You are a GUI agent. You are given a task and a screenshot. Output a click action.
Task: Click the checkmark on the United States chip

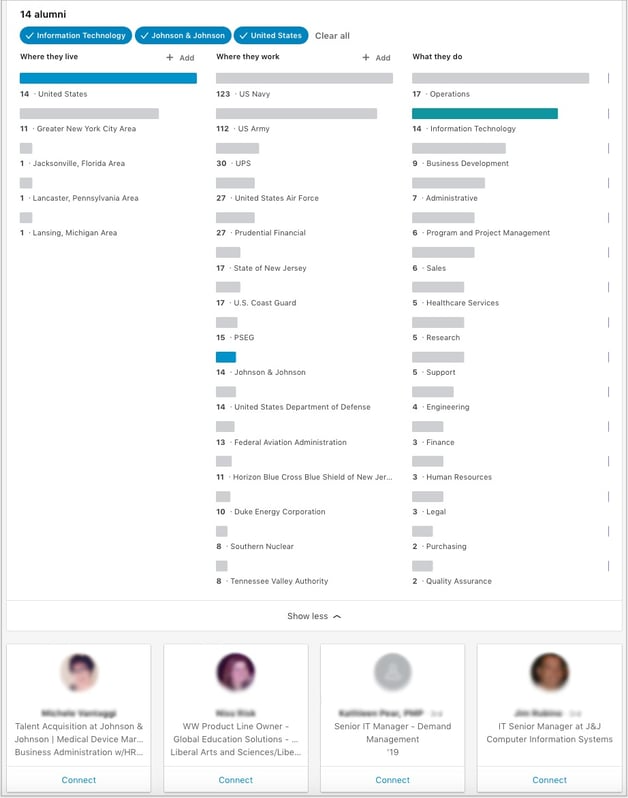pyautogui.click(x=243, y=36)
